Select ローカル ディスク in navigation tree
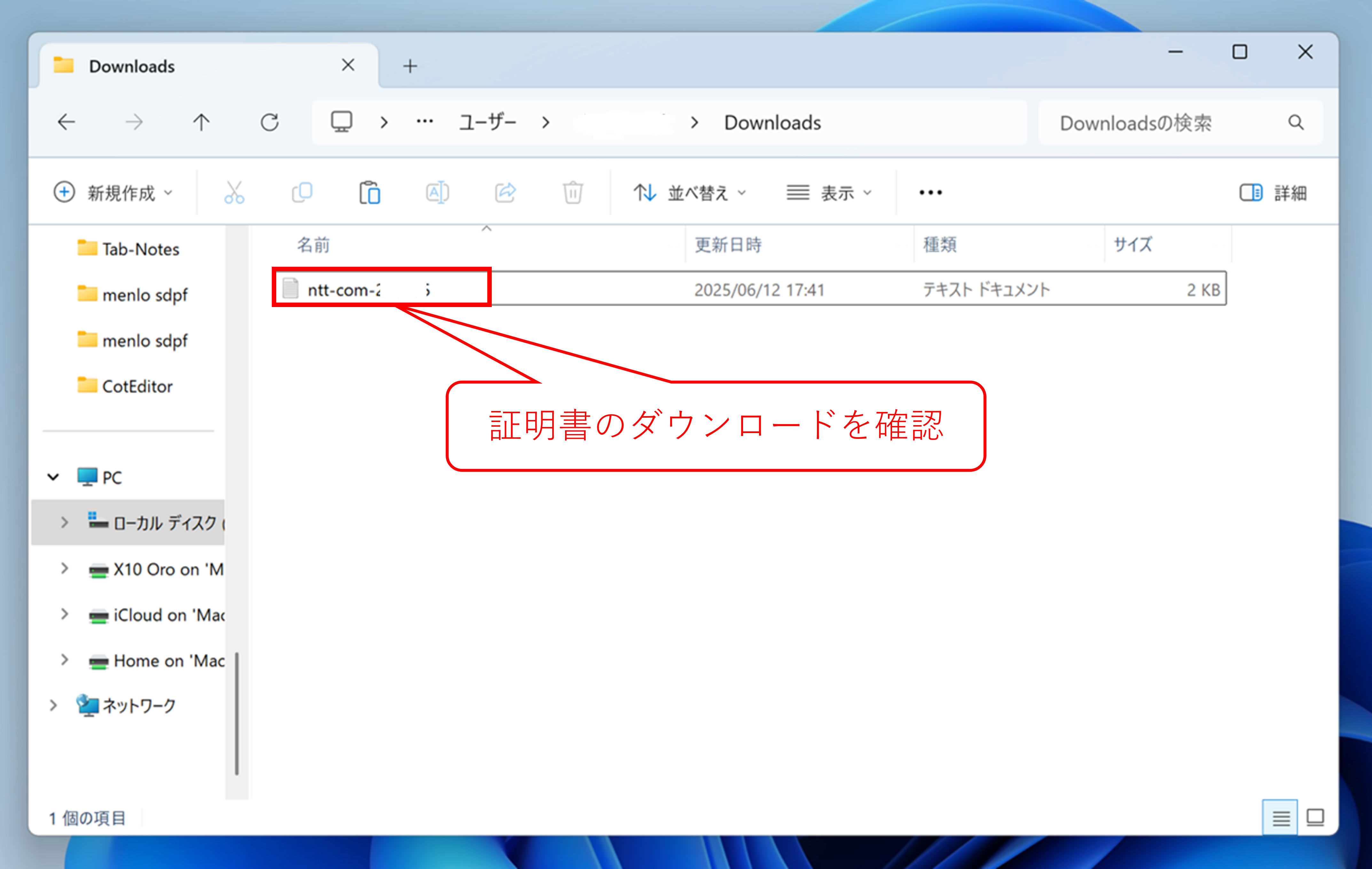This screenshot has width=1372, height=869. pyautogui.click(x=156, y=523)
